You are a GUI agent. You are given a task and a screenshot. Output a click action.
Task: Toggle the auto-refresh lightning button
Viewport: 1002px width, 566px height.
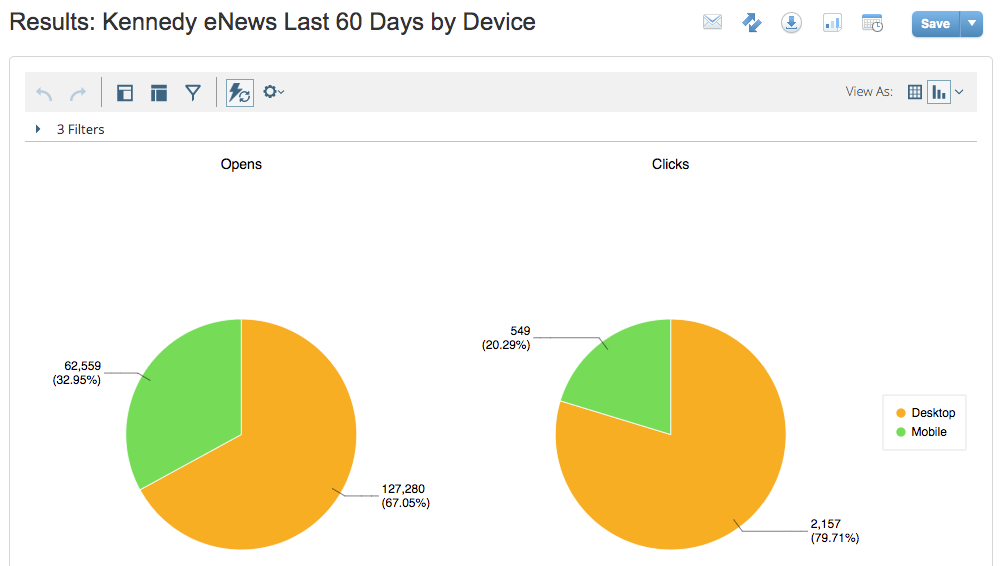click(240, 93)
